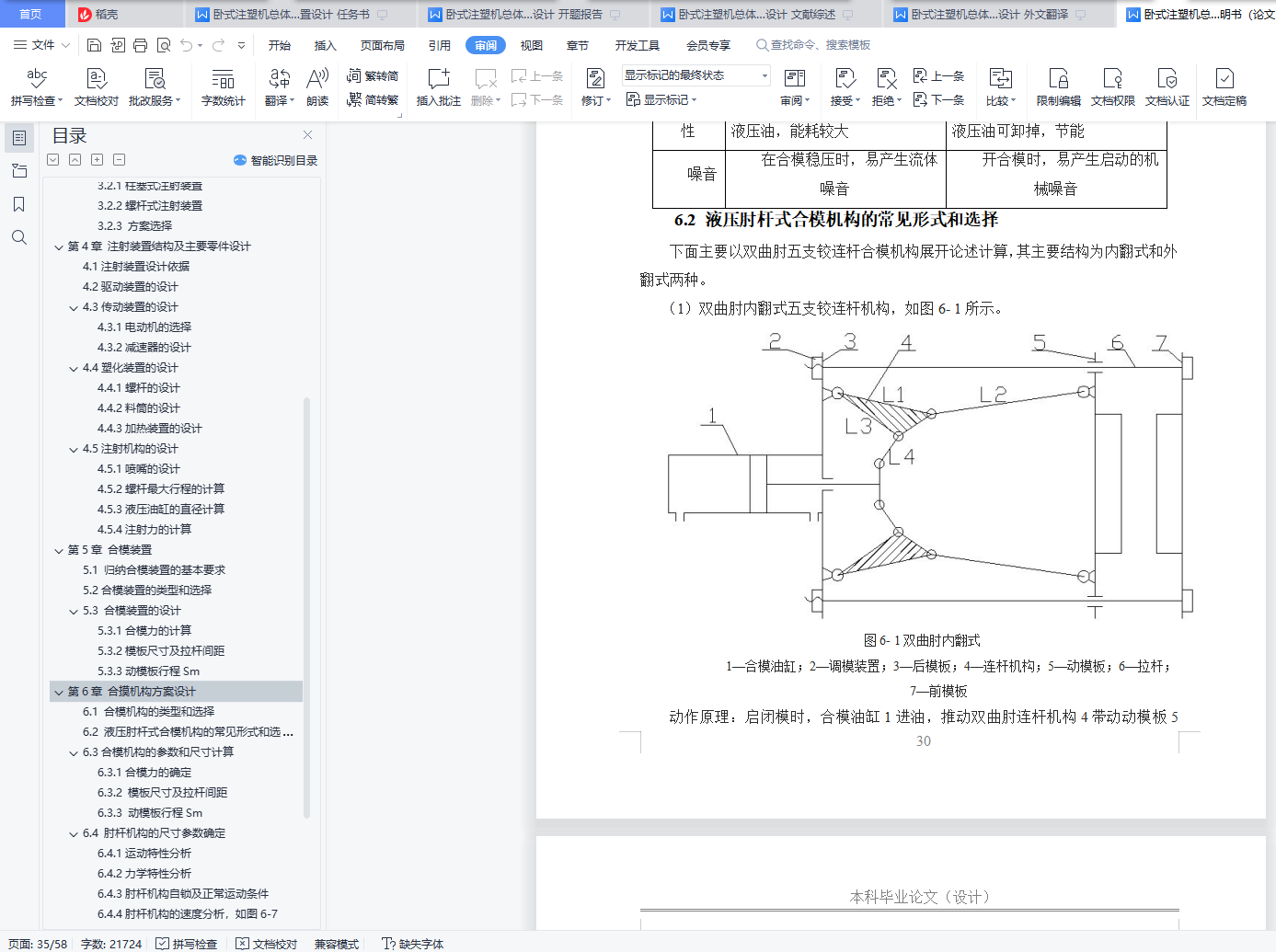Open the 开始 ribbon tab
Image resolution: width=1276 pixels, height=952 pixels.
(279, 45)
